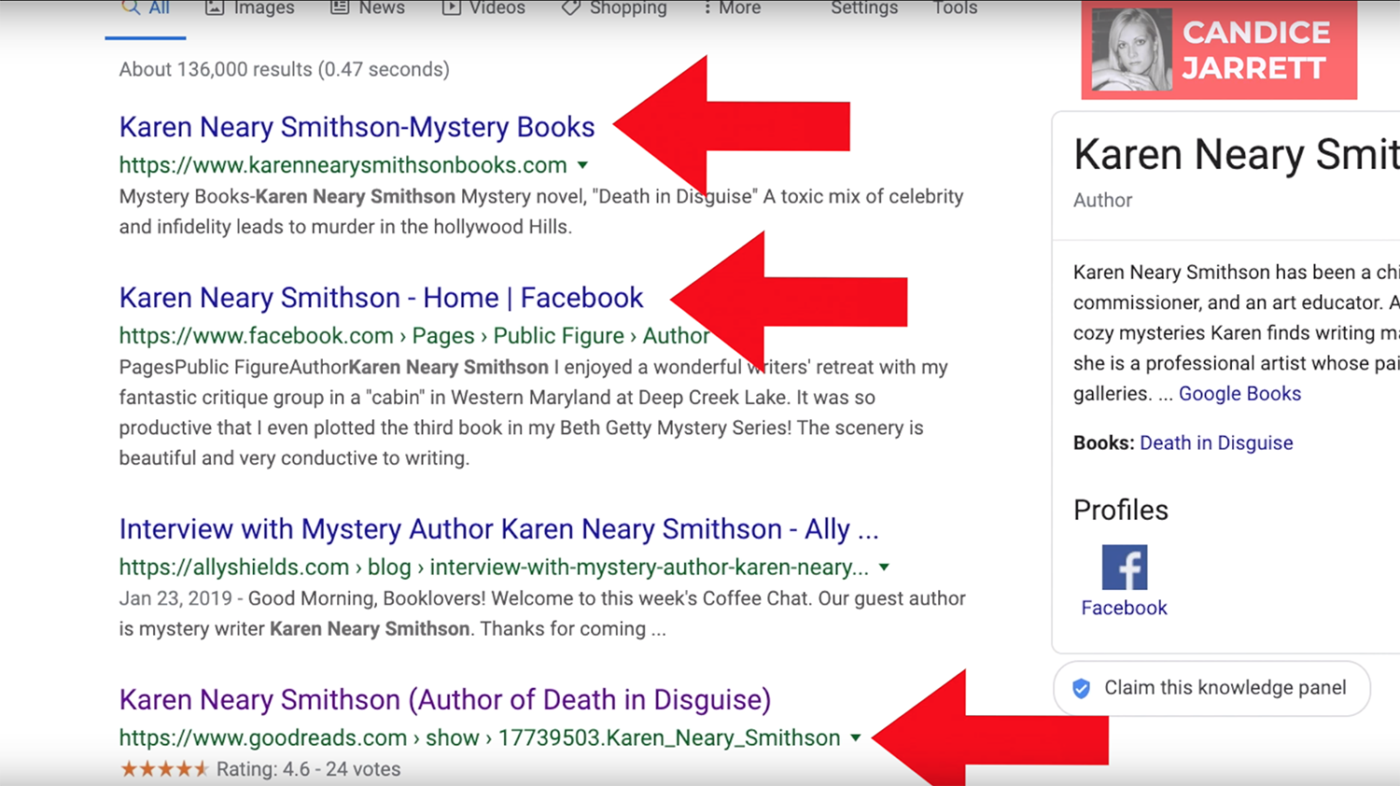Click the News tab newspaper icon
This screenshot has height=786, width=1400.
tap(340, 7)
